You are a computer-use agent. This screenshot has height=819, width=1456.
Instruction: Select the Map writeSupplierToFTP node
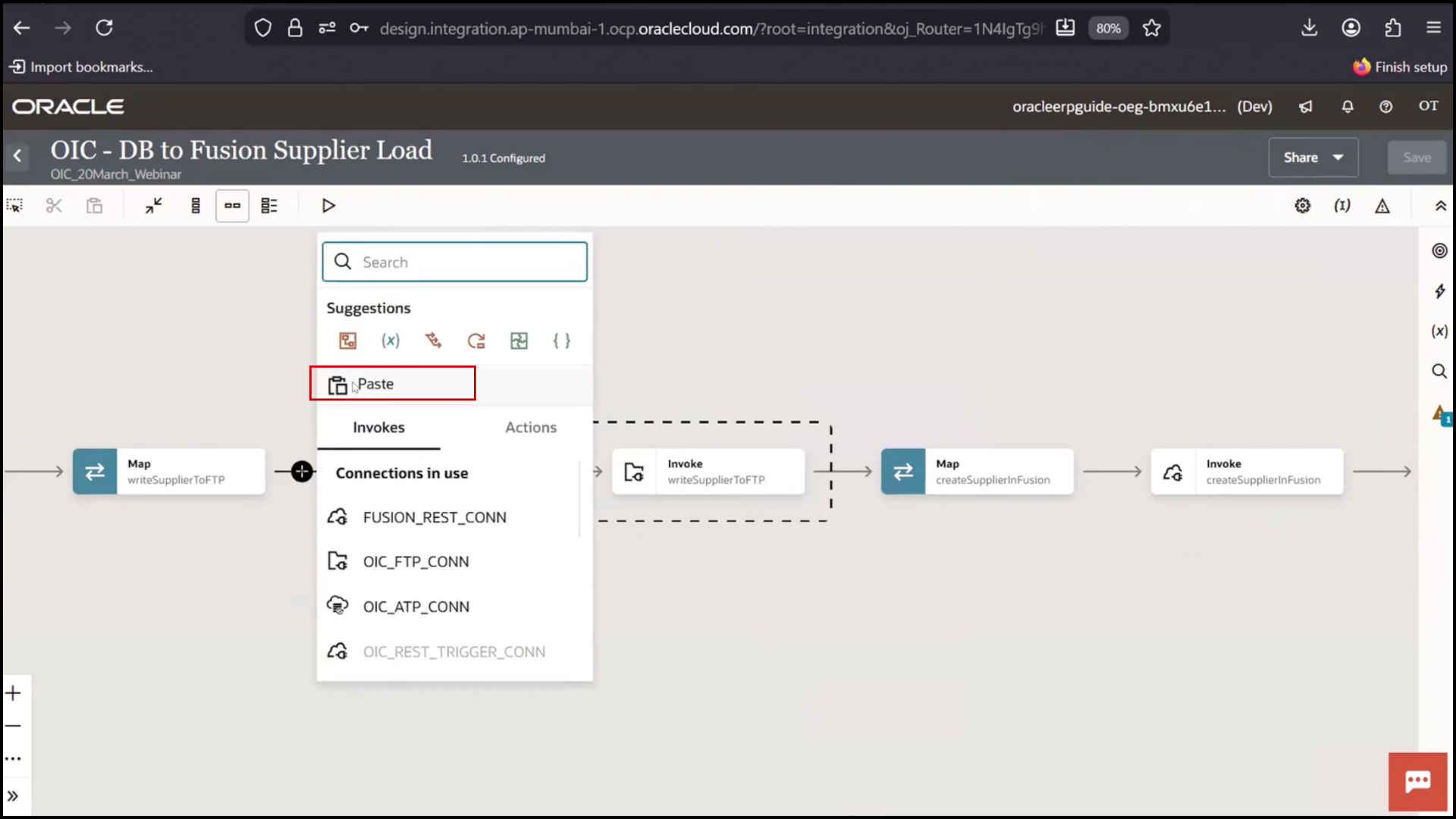(169, 472)
